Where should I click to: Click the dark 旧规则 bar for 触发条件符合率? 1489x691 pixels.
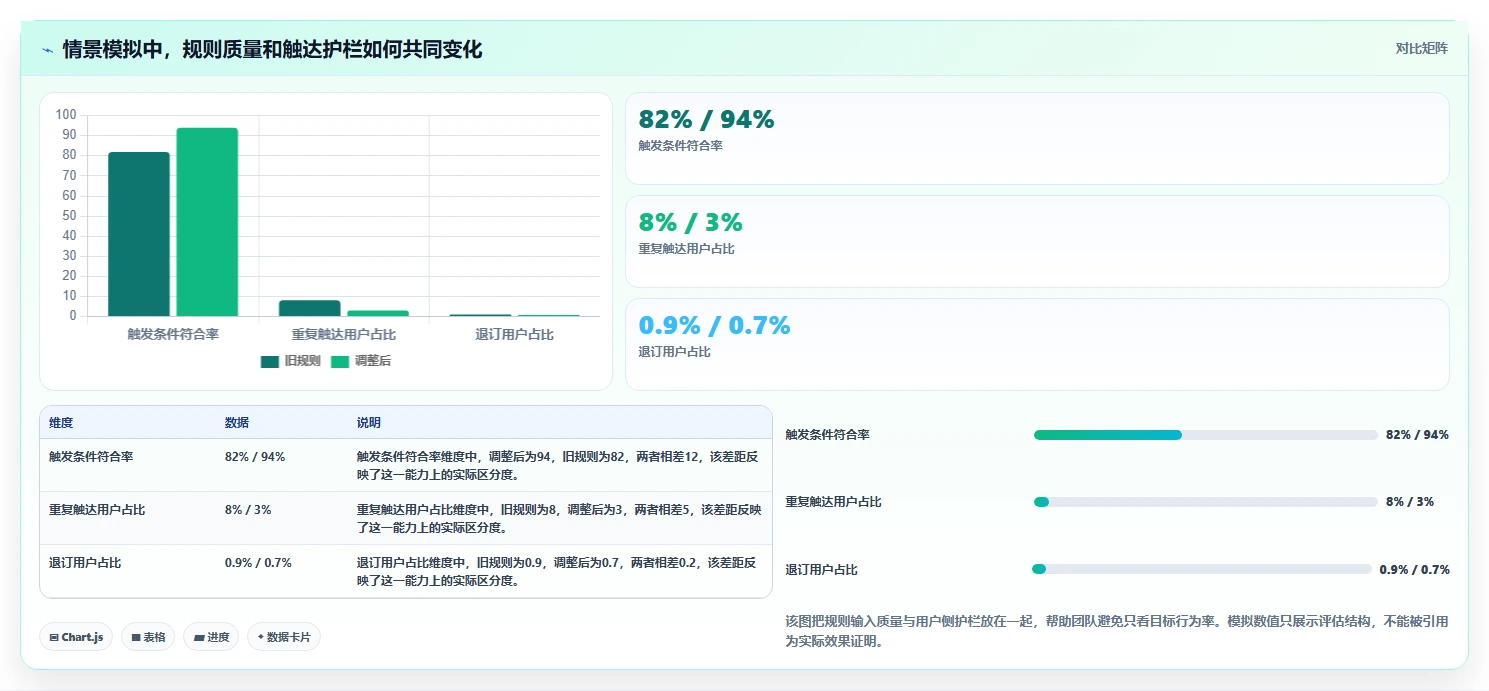[x=139, y=234]
